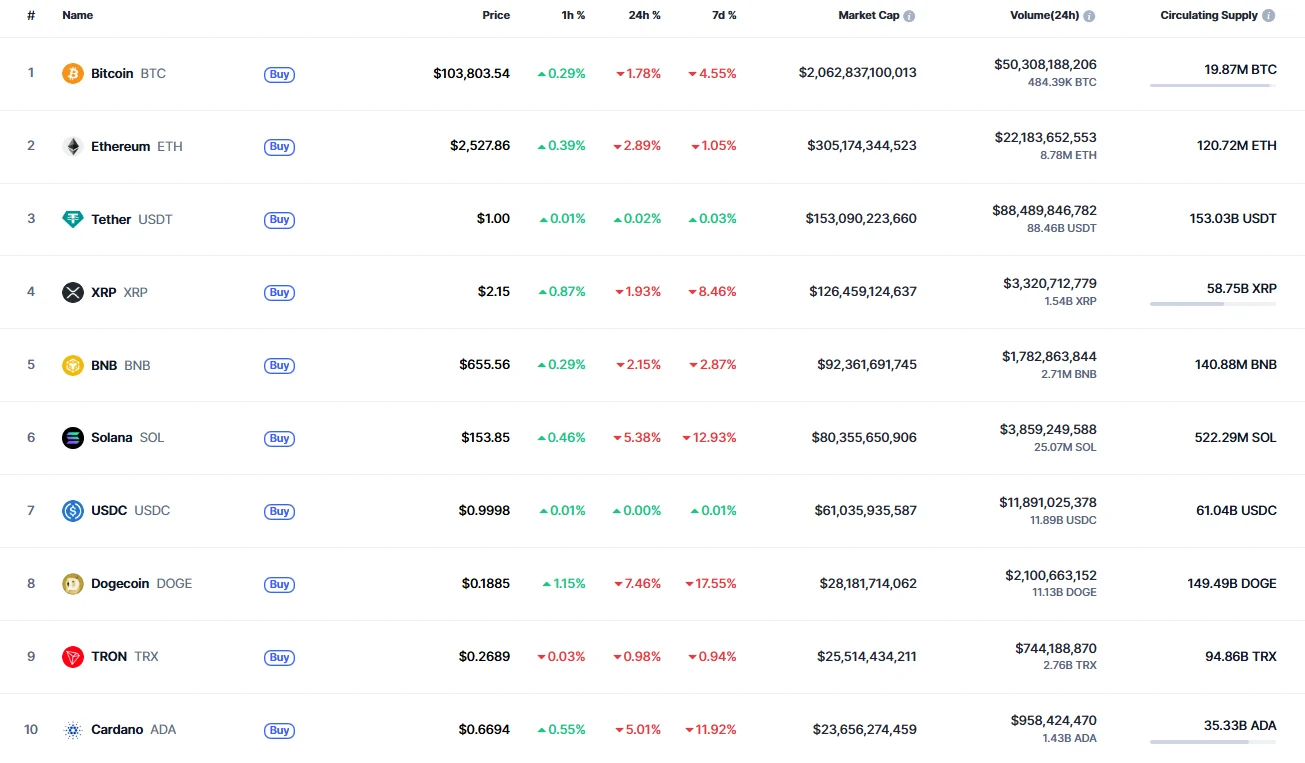
Task: Click the TRON logo icon
Action: click(73, 657)
